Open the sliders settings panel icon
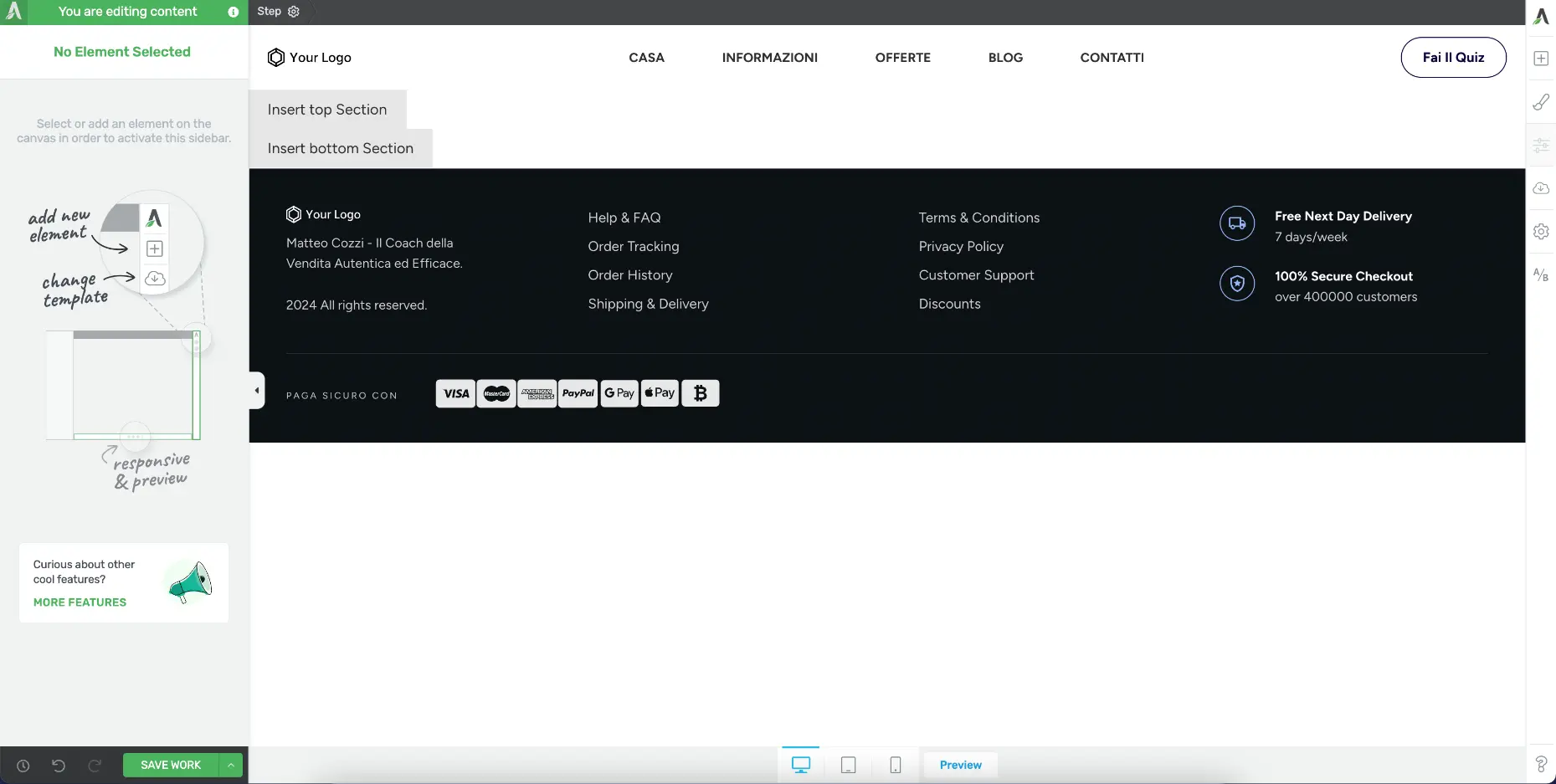The height and width of the screenshot is (784, 1556). 1541,146
